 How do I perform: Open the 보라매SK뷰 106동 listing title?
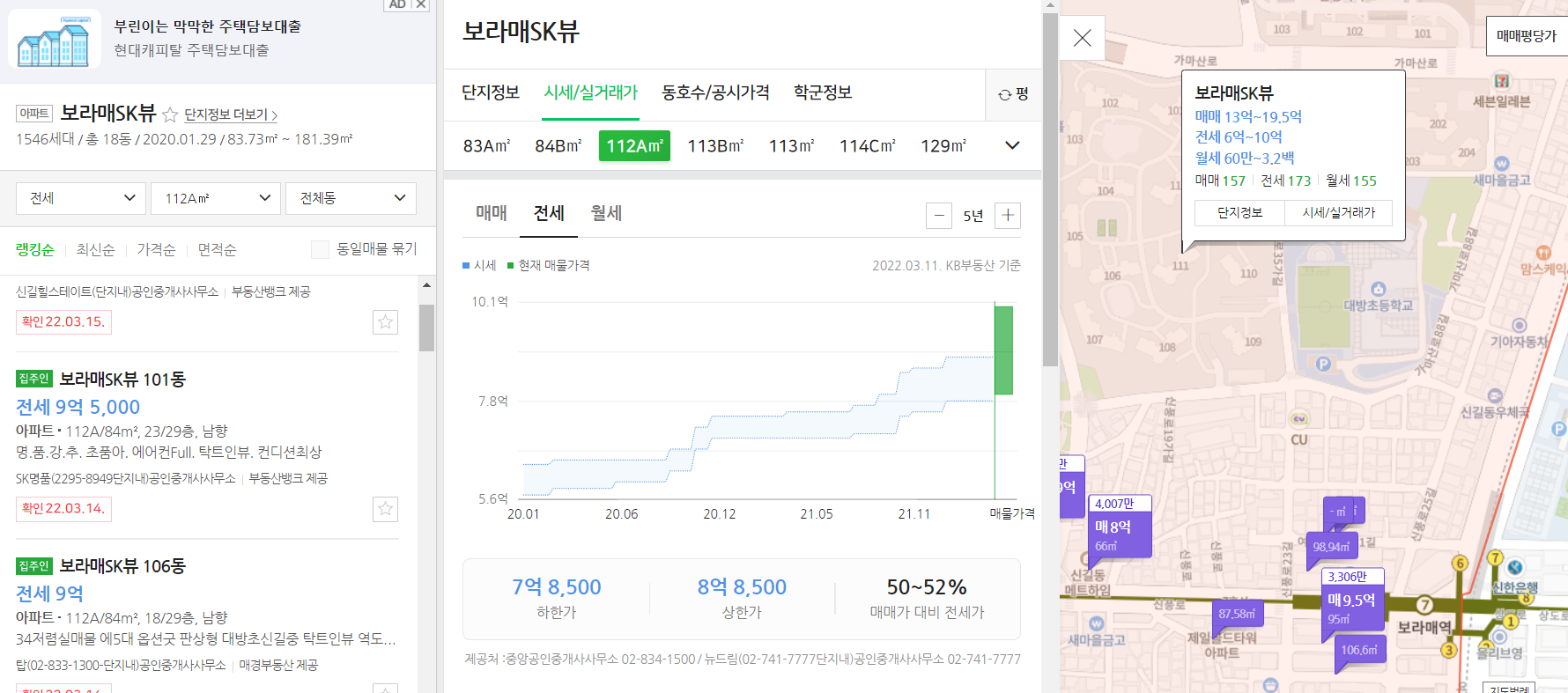click(x=122, y=566)
